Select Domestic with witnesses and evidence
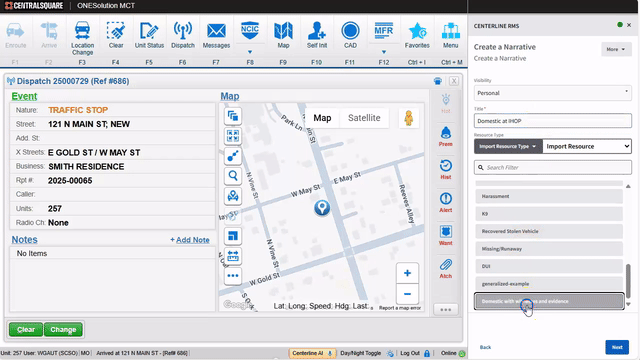Image resolution: width=640 pixels, height=360 pixels. pyautogui.click(x=549, y=301)
